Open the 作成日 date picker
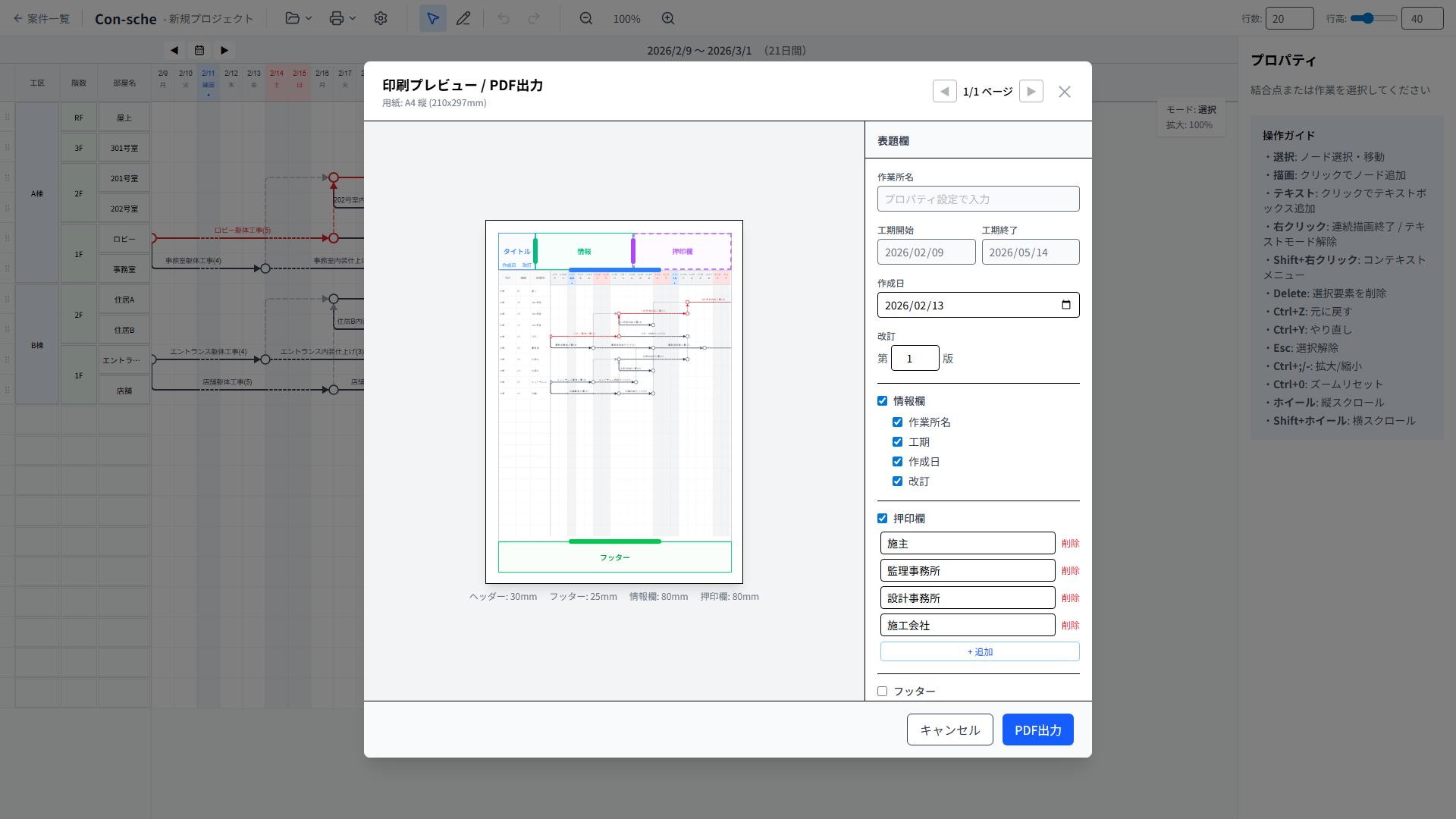 [1065, 305]
